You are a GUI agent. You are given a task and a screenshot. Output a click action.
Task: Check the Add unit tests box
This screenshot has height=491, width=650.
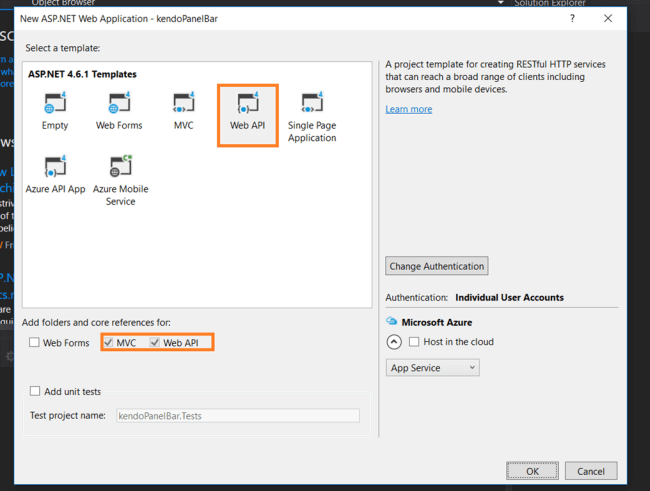pyautogui.click(x=35, y=391)
